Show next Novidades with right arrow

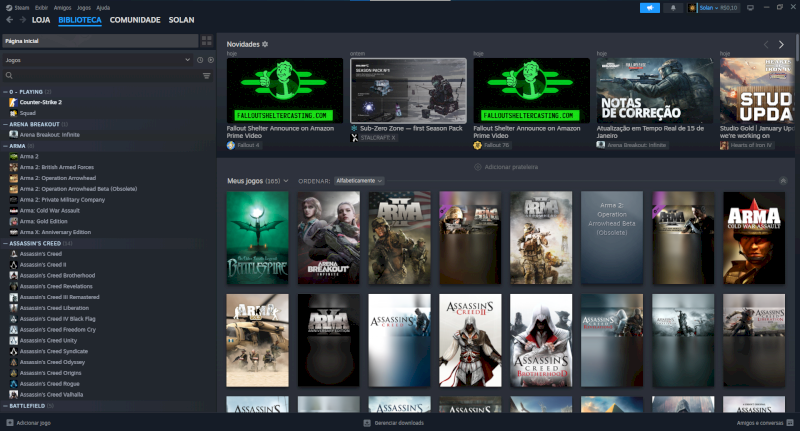781,45
